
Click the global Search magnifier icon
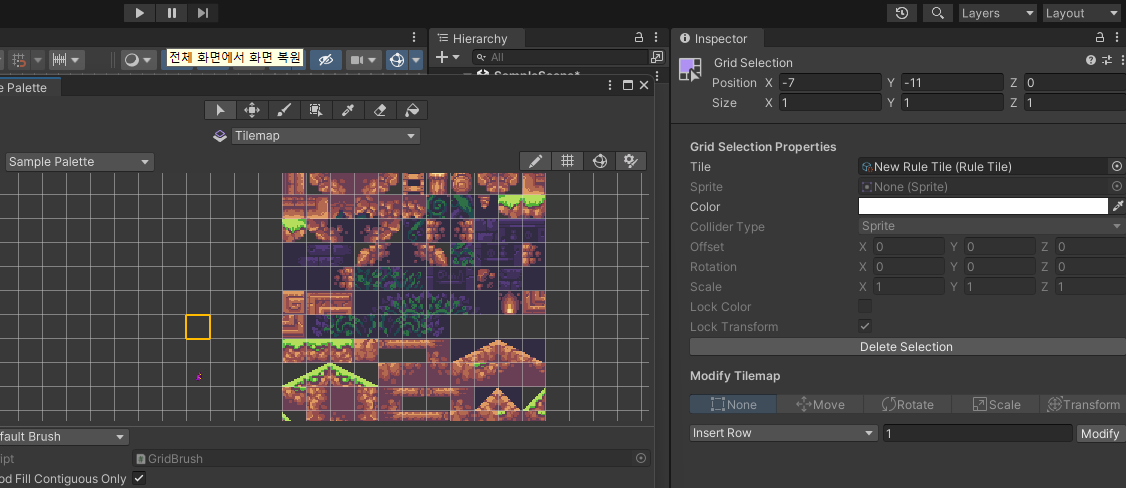tap(937, 13)
